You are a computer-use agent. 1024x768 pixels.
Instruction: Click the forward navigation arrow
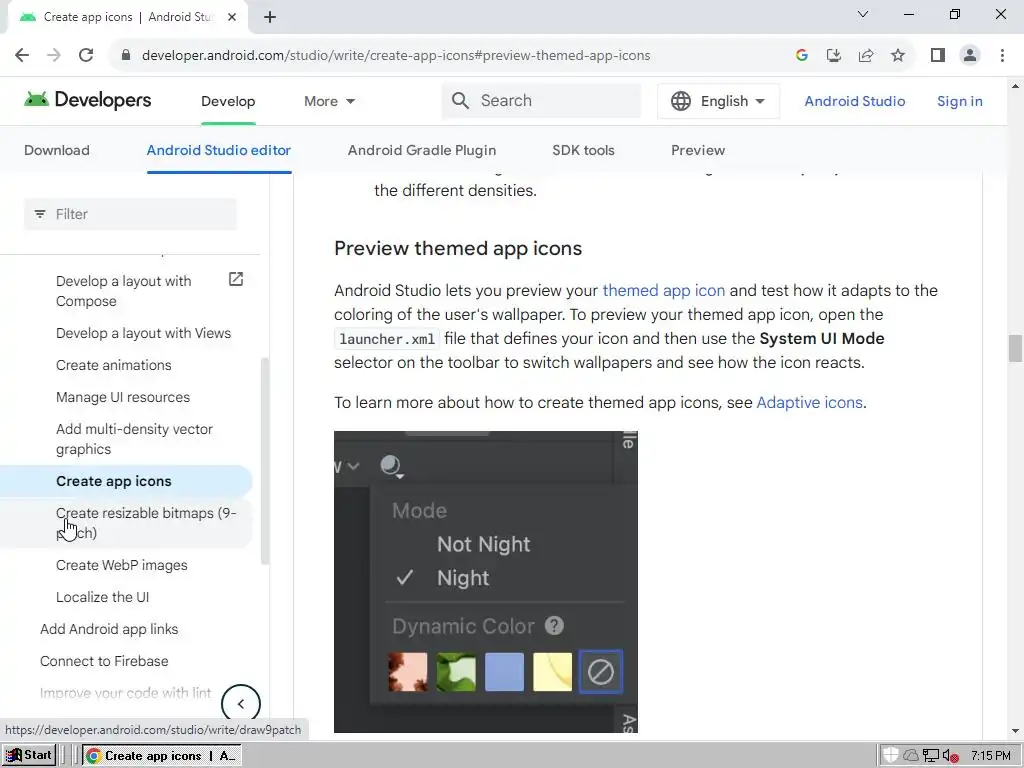pos(54,55)
